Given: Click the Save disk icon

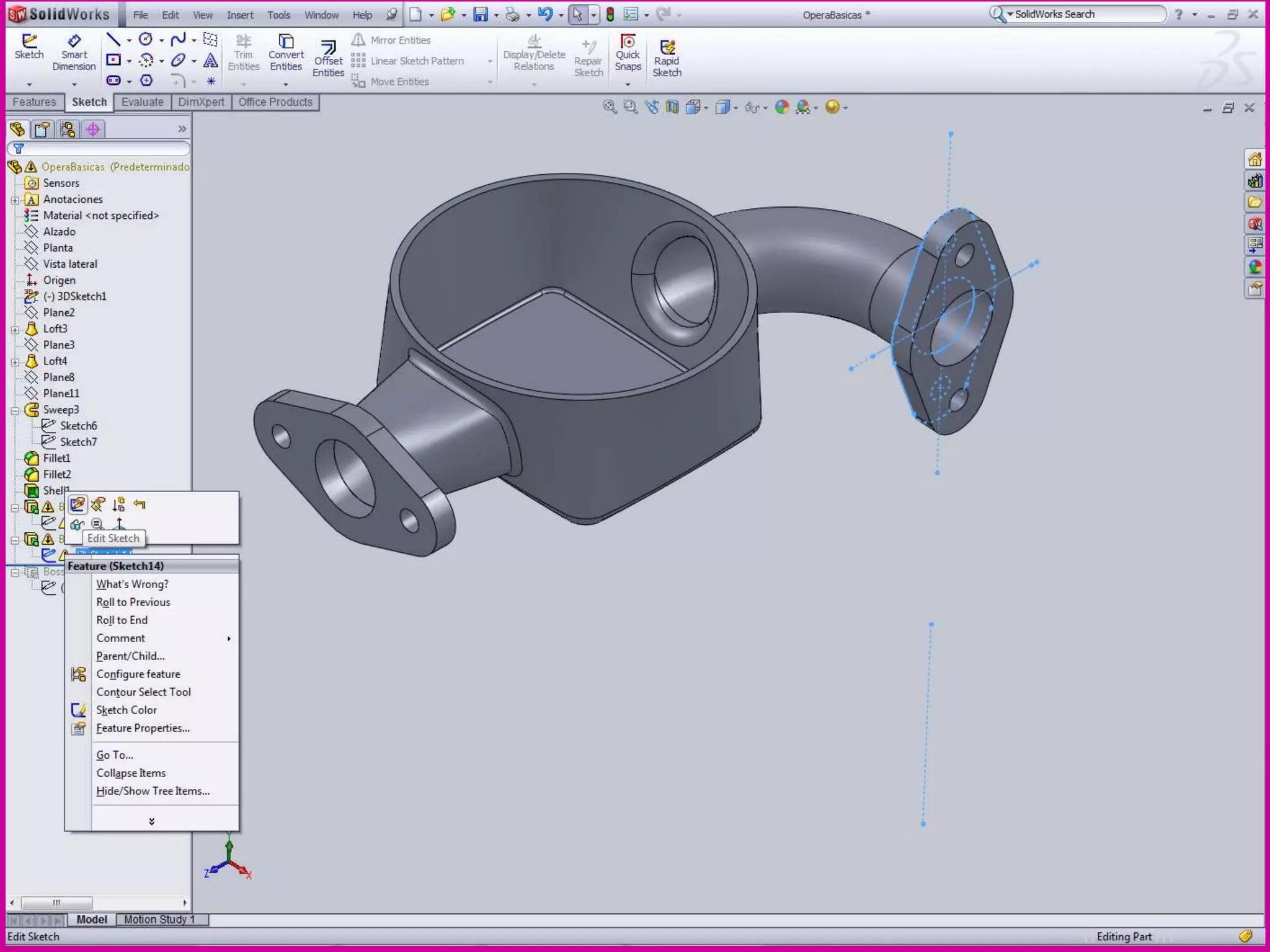Looking at the screenshot, I should click(481, 14).
